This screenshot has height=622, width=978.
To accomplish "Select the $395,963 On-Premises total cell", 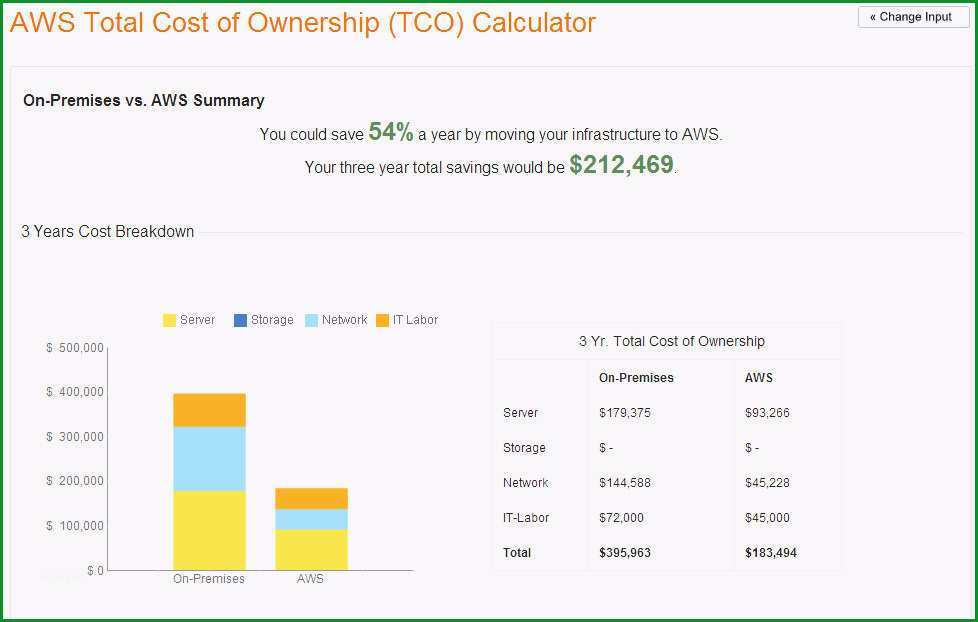I will coord(624,552).
